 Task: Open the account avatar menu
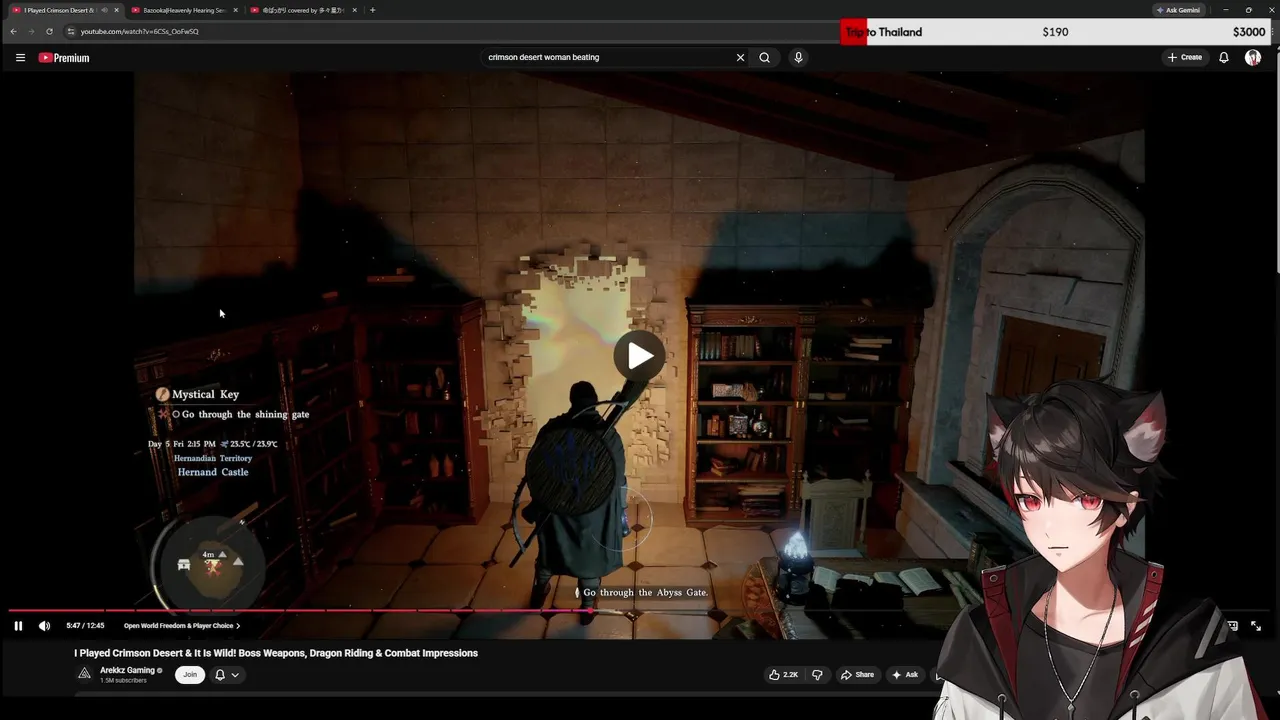(1253, 57)
